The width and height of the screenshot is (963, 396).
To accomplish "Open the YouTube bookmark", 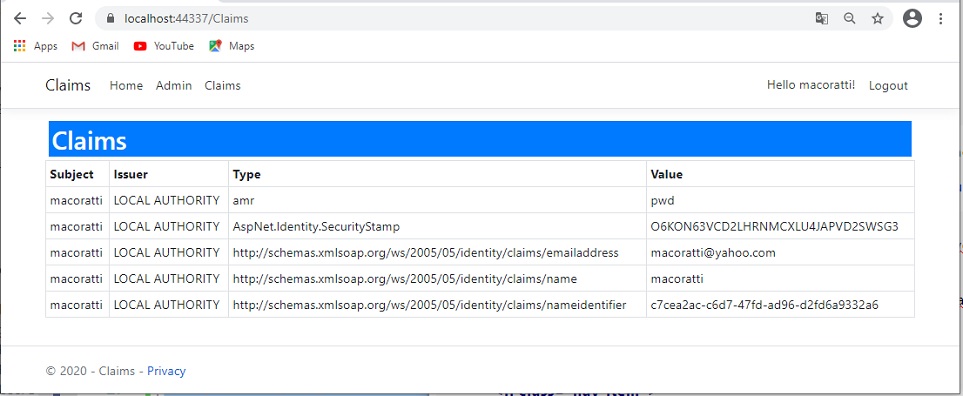I will tap(163, 46).
